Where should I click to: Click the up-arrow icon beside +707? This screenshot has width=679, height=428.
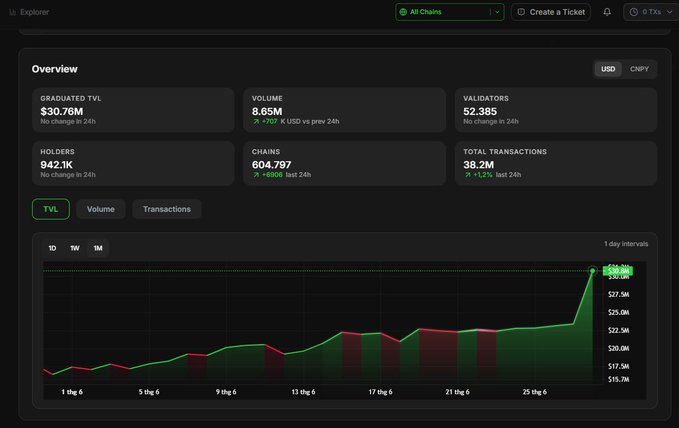pyautogui.click(x=256, y=122)
